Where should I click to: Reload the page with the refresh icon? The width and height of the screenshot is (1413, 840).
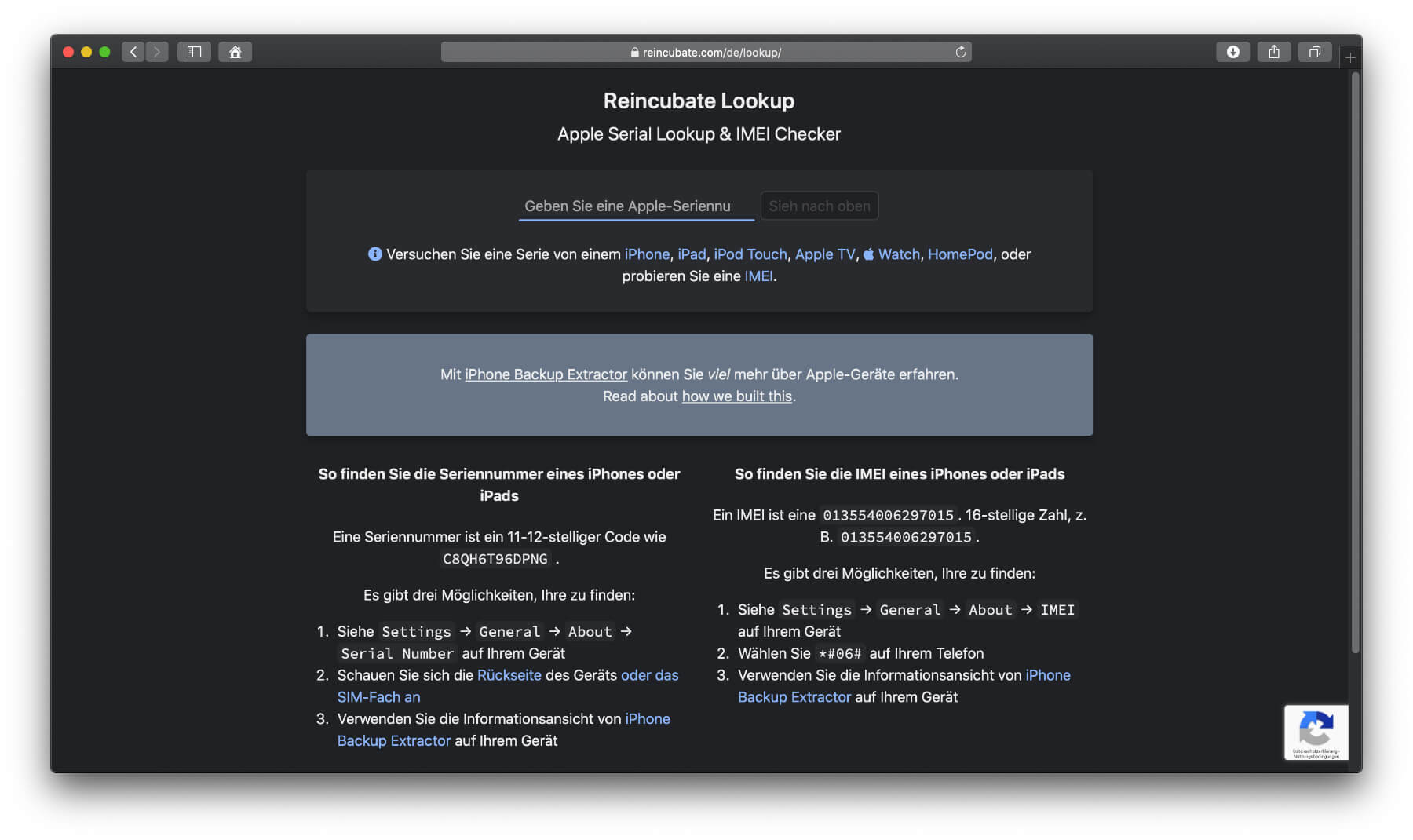(960, 52)
